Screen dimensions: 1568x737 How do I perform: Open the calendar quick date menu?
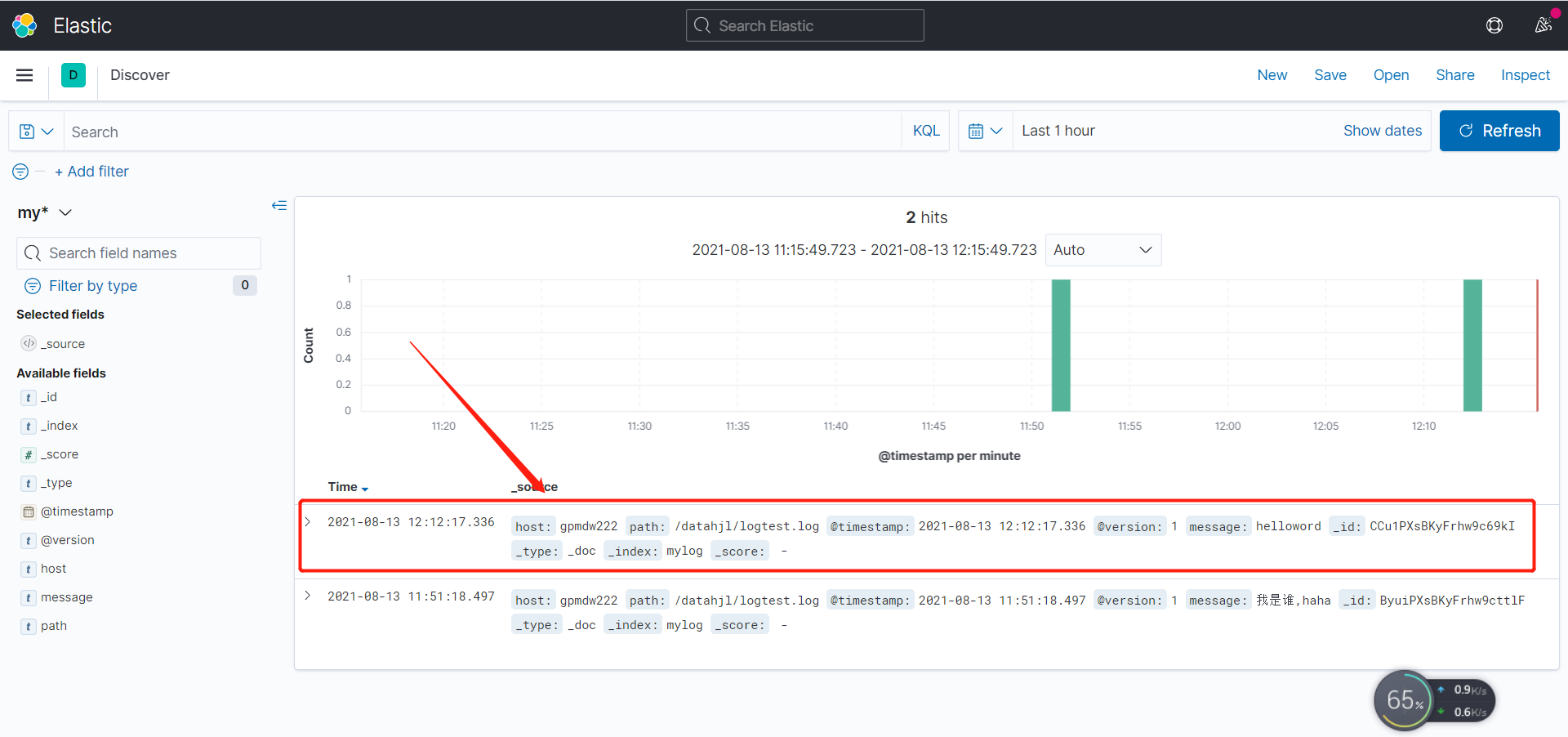coord(985,131)
